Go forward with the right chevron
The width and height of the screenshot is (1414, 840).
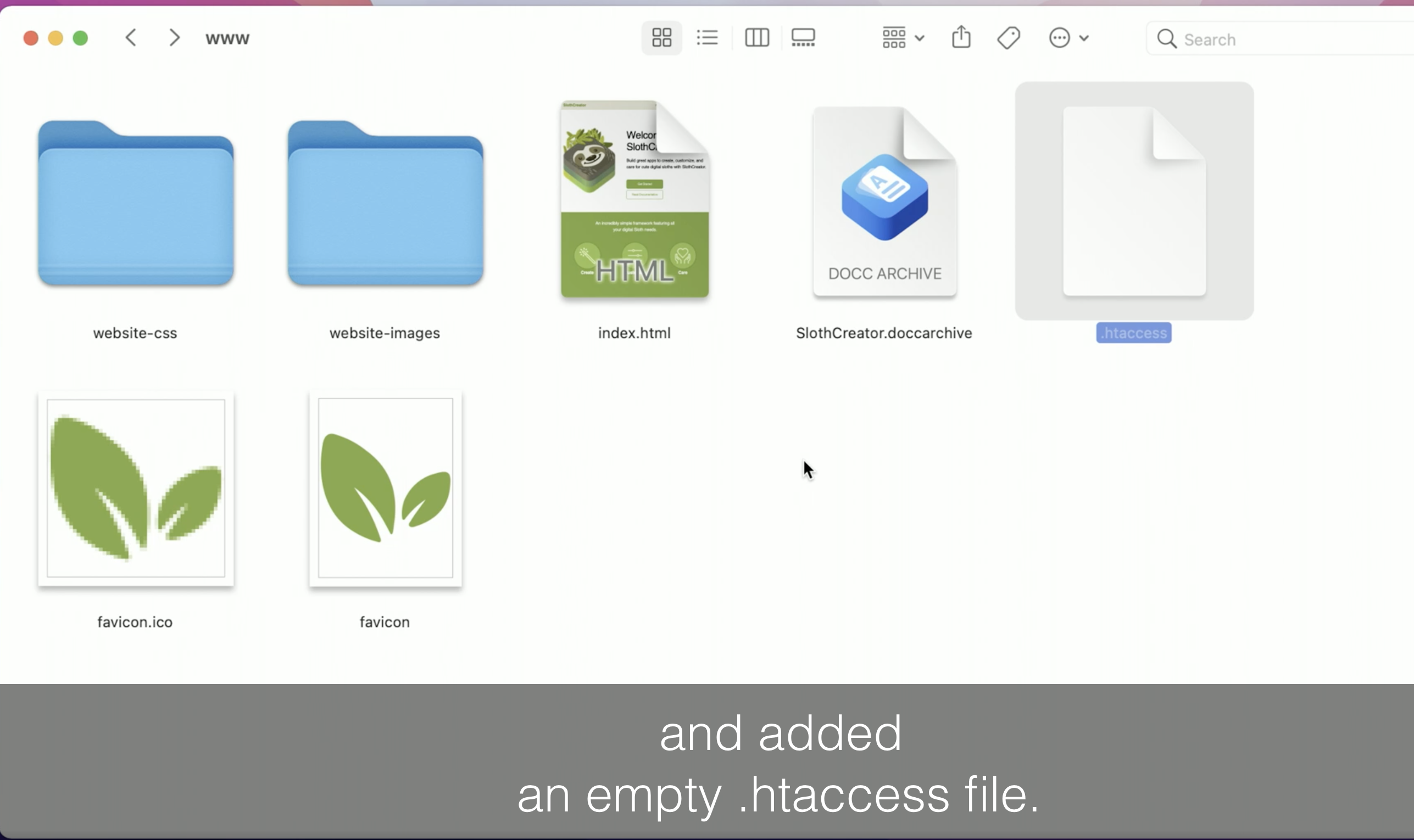tap(174, 38)
